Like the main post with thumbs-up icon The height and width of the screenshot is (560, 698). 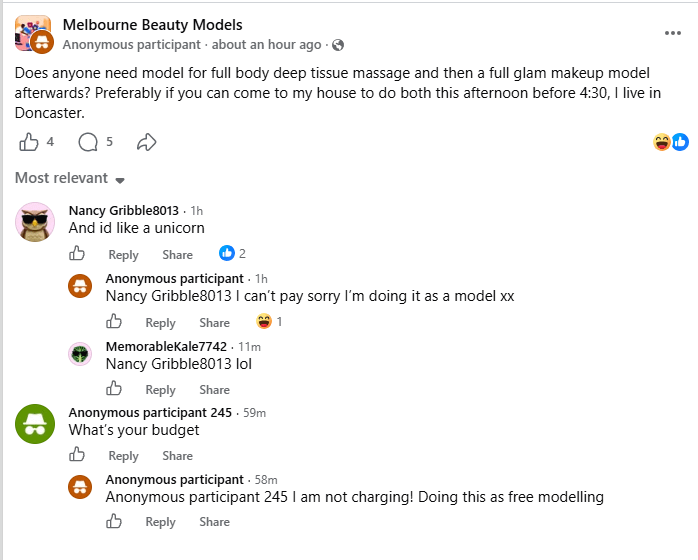(x=28, y=142)
